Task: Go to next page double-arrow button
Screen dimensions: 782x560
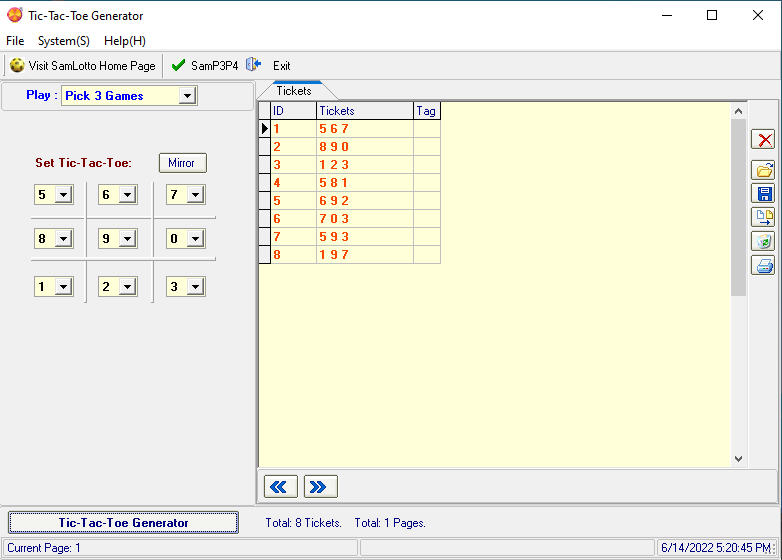Action: click(x=320, y=486)
